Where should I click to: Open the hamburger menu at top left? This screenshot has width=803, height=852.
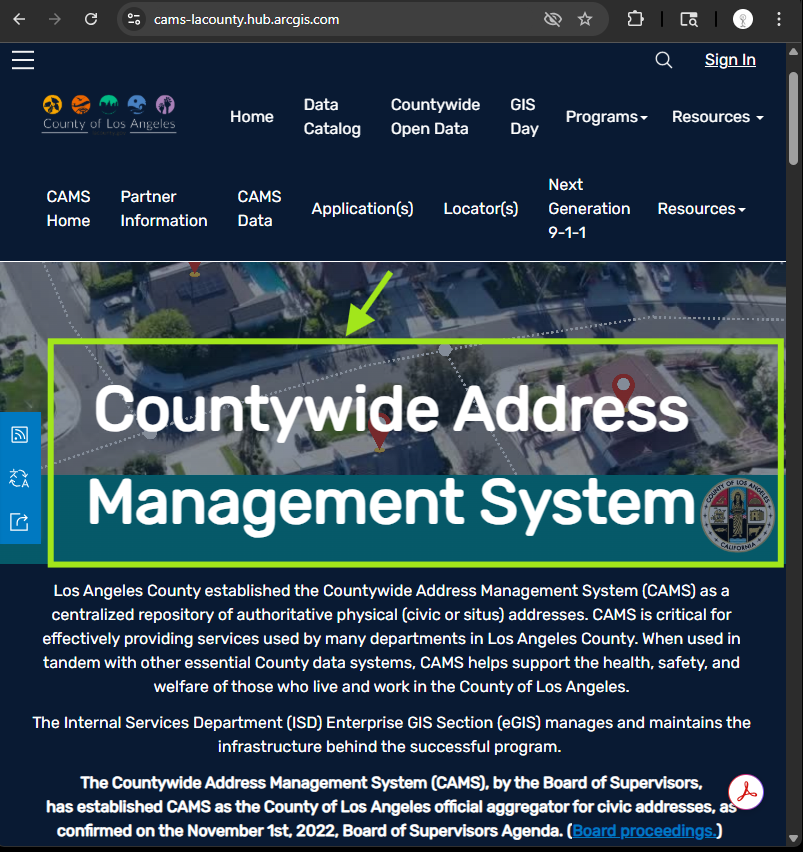coord(23,60)
